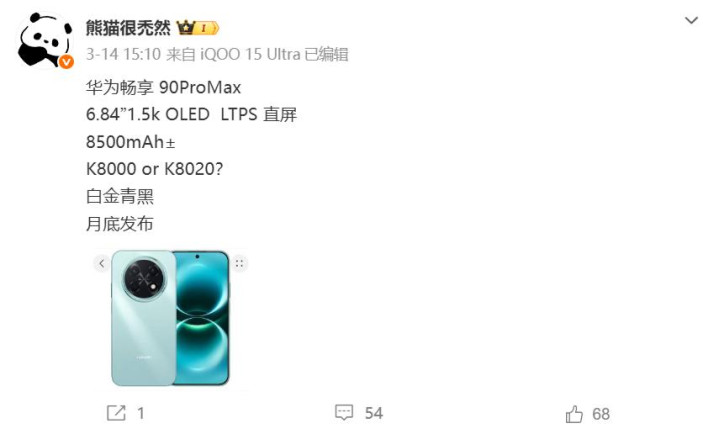Viewport: 719px width, 434px height.
Task: Open the crown membership level badge
Action: point(198,28)
